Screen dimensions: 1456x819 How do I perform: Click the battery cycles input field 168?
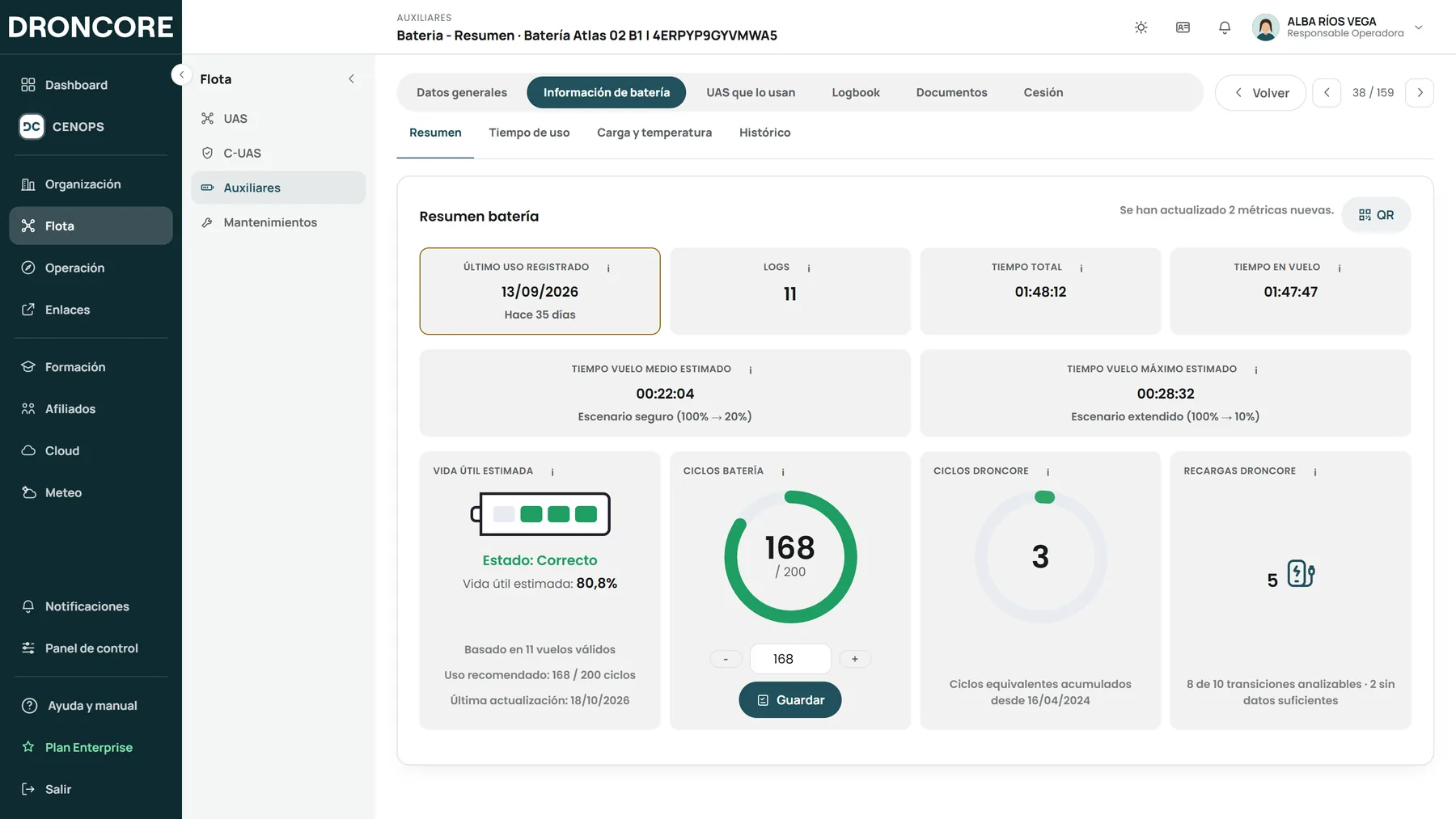790,659
